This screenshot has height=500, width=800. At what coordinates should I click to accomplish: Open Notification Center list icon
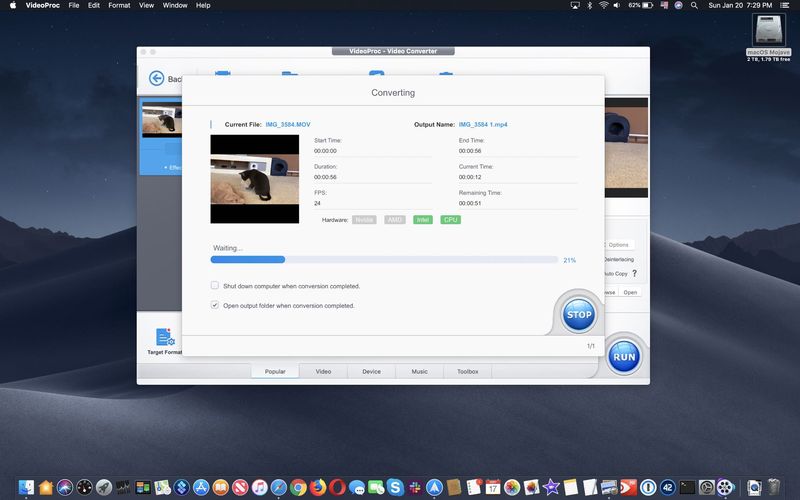785,5
